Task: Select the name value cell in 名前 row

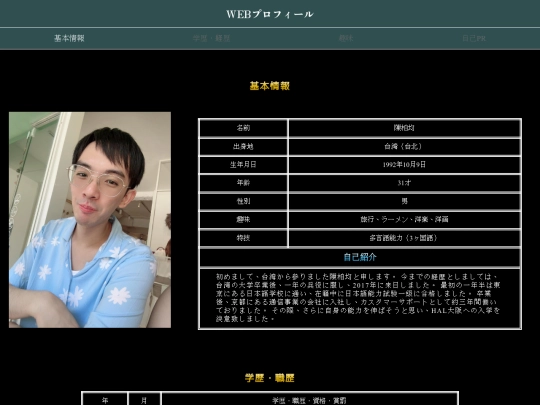Action: coord(404,128)
